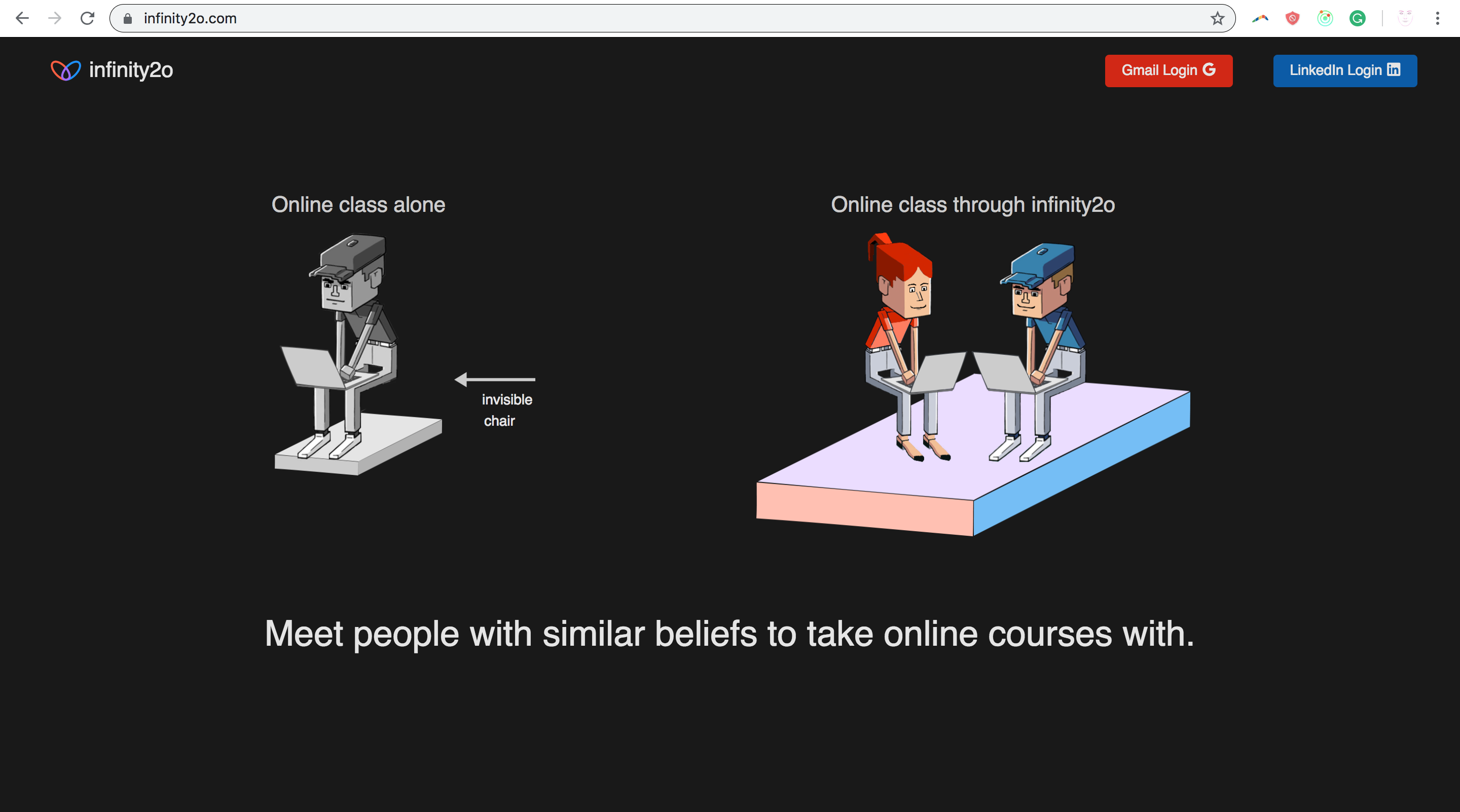
Task: Click the green circular target extension icon
Action: click(1325, 19)
